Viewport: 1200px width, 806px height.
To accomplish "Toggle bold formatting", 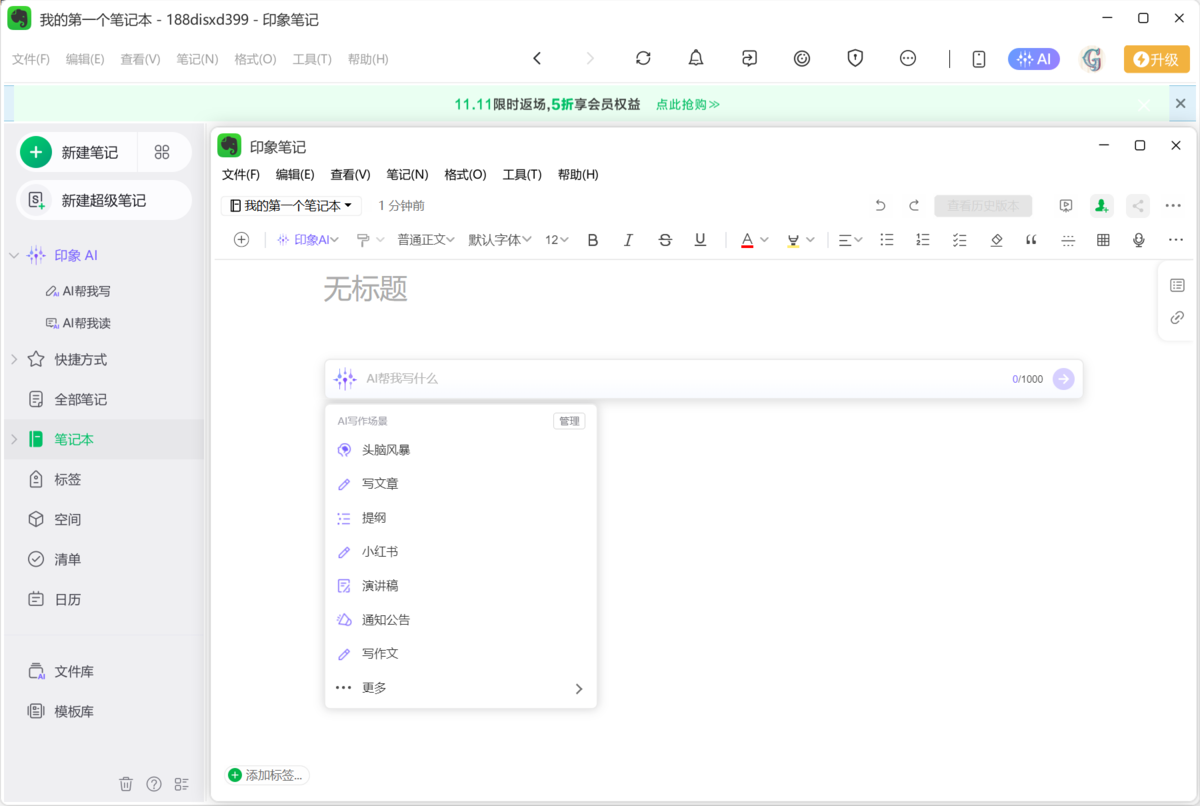I will 592,239.
